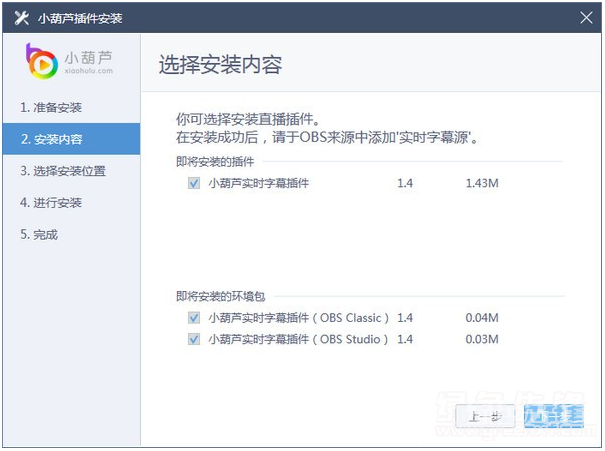The width and height of the screenshot is (605, 451).
Task: Click the OBS来源 instruction line
Action: pos(327,137)
